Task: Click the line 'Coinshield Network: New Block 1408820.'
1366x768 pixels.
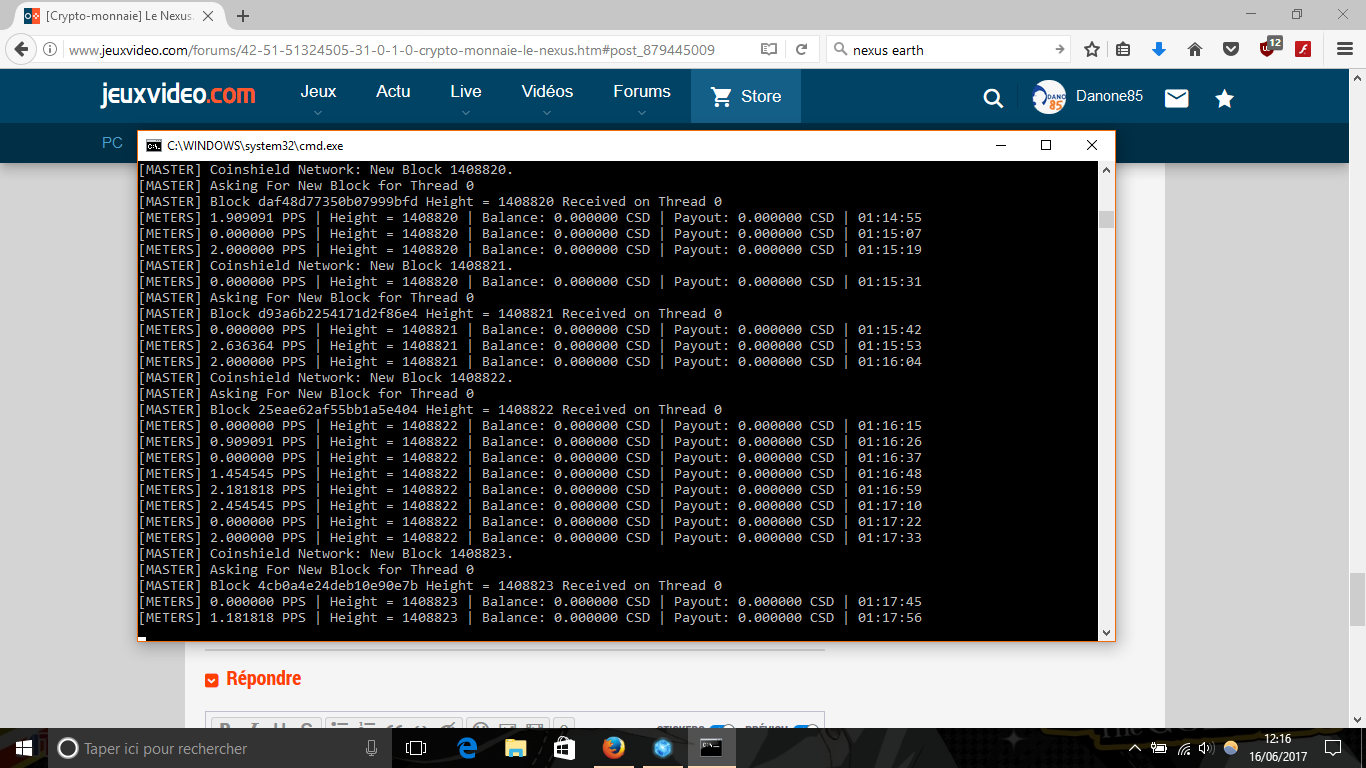Action: (361, 170)
